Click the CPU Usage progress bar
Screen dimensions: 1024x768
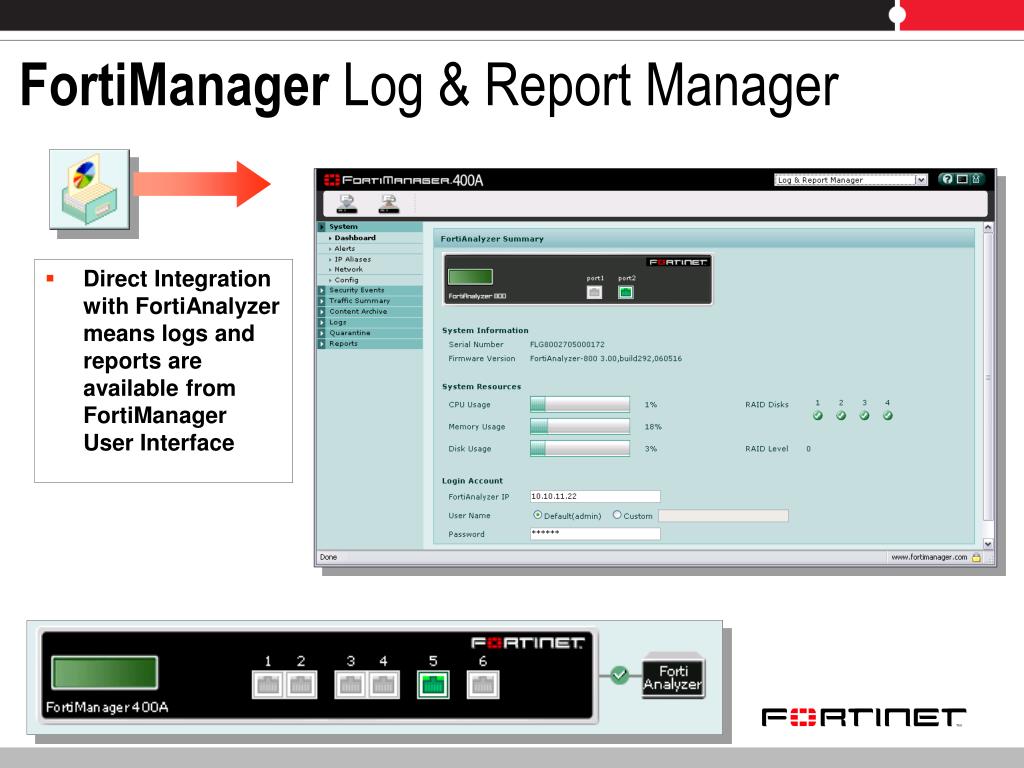pyautogui.click(x=580, y=404)
